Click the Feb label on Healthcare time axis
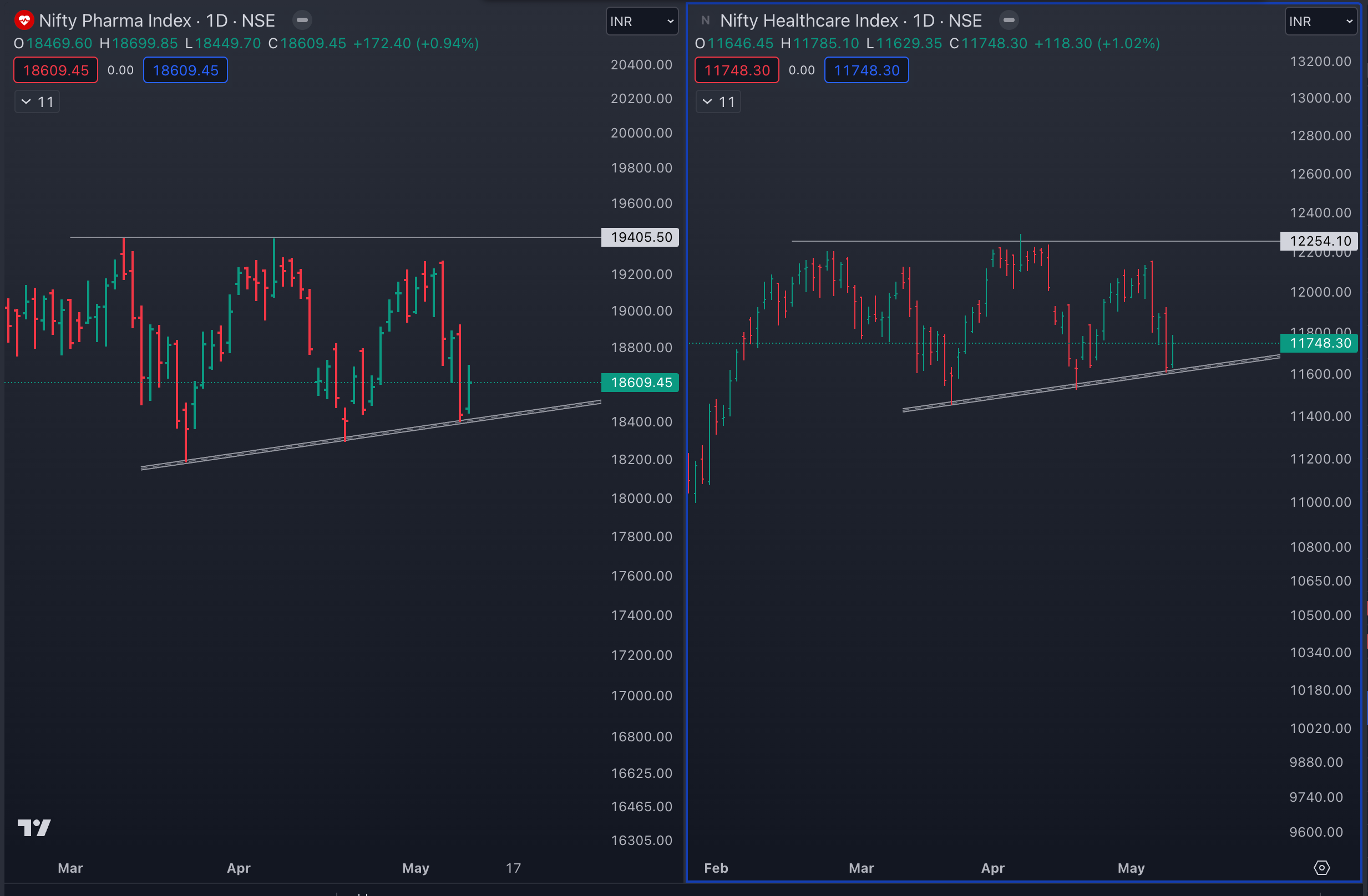The height and width of the screenshot is (896, 1368). point(716,868)
